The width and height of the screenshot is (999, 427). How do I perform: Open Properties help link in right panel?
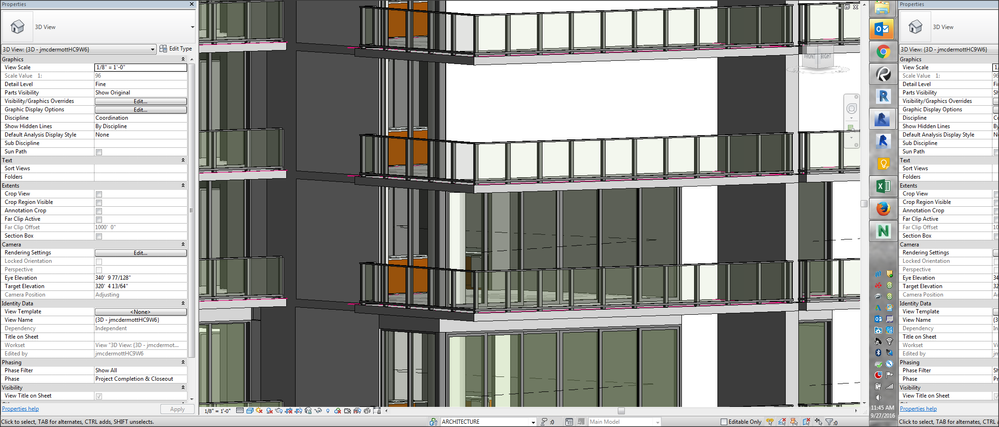coord(918,409)
